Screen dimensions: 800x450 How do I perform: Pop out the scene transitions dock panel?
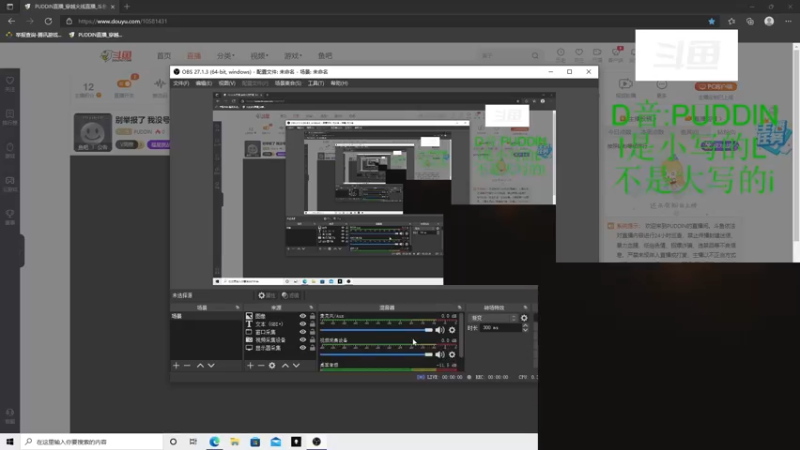525,308
